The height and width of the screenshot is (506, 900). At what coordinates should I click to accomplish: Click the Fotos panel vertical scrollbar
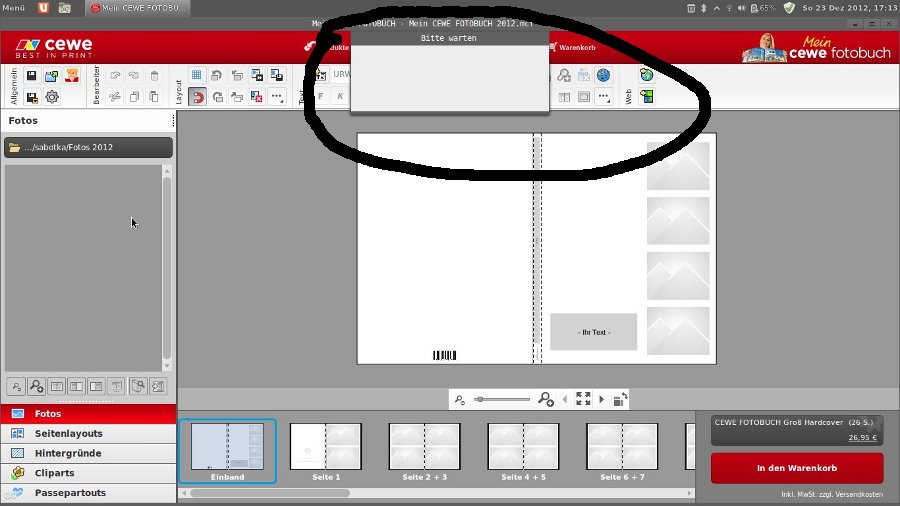click(x=167, y=268)
